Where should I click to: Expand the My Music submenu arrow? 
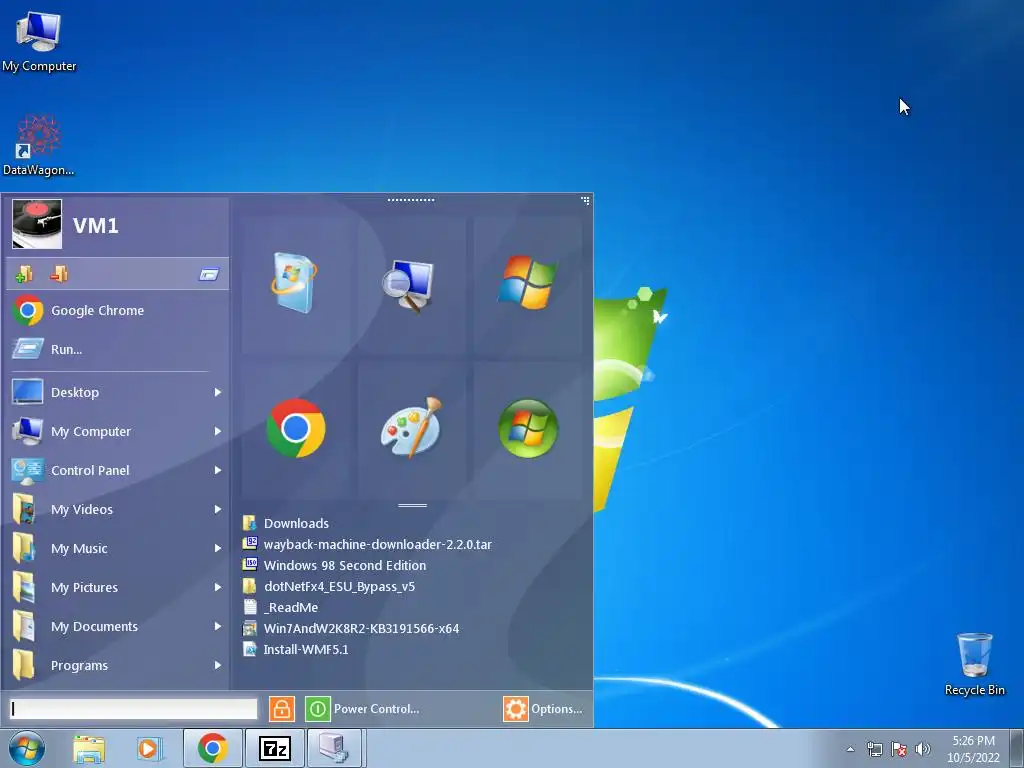[217, 548]
